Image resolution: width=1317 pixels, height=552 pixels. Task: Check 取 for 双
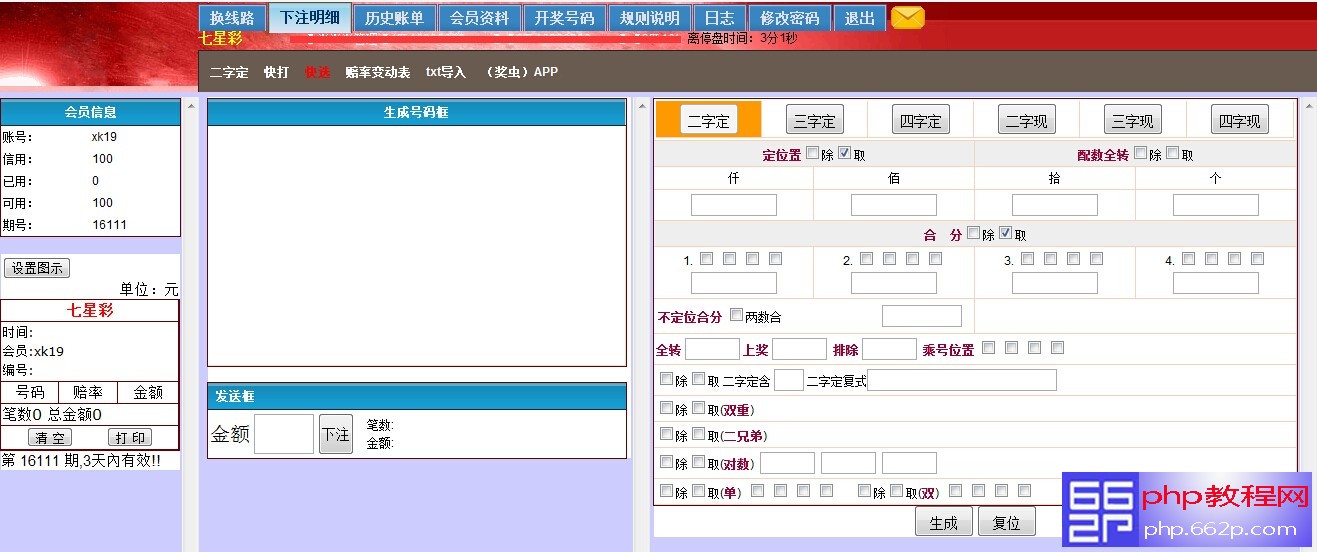[x=896, y=491]
